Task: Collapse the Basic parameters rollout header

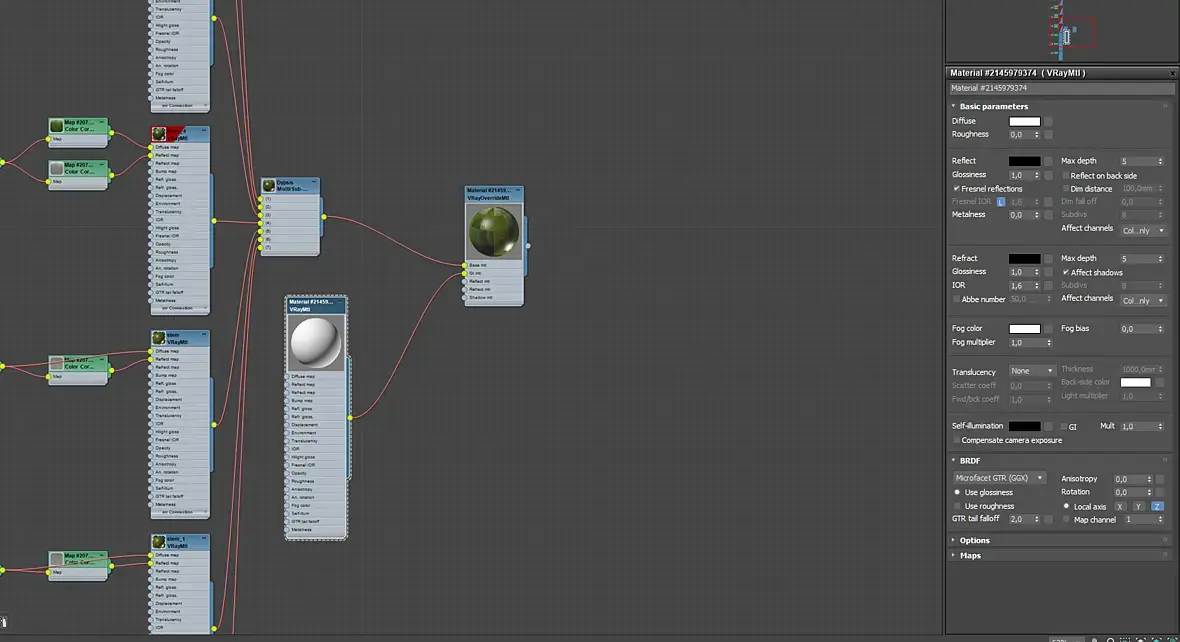Action: (993, 106)
